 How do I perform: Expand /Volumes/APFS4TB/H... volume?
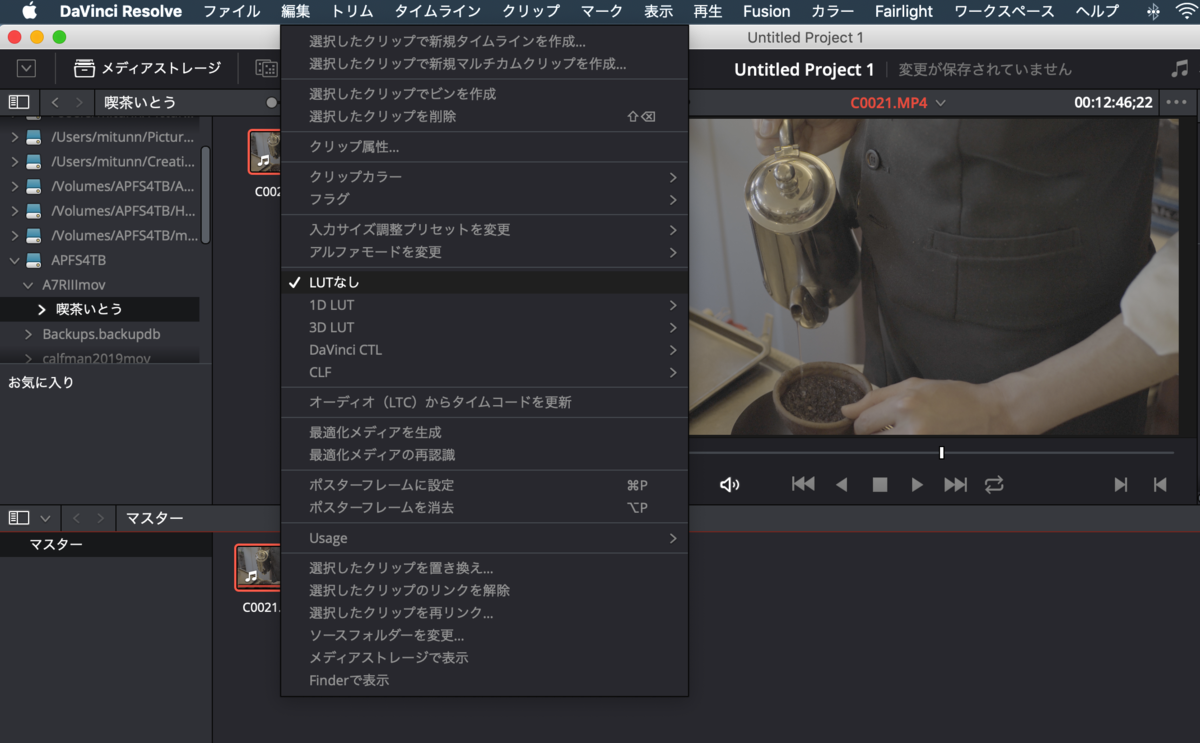point(15,211)
